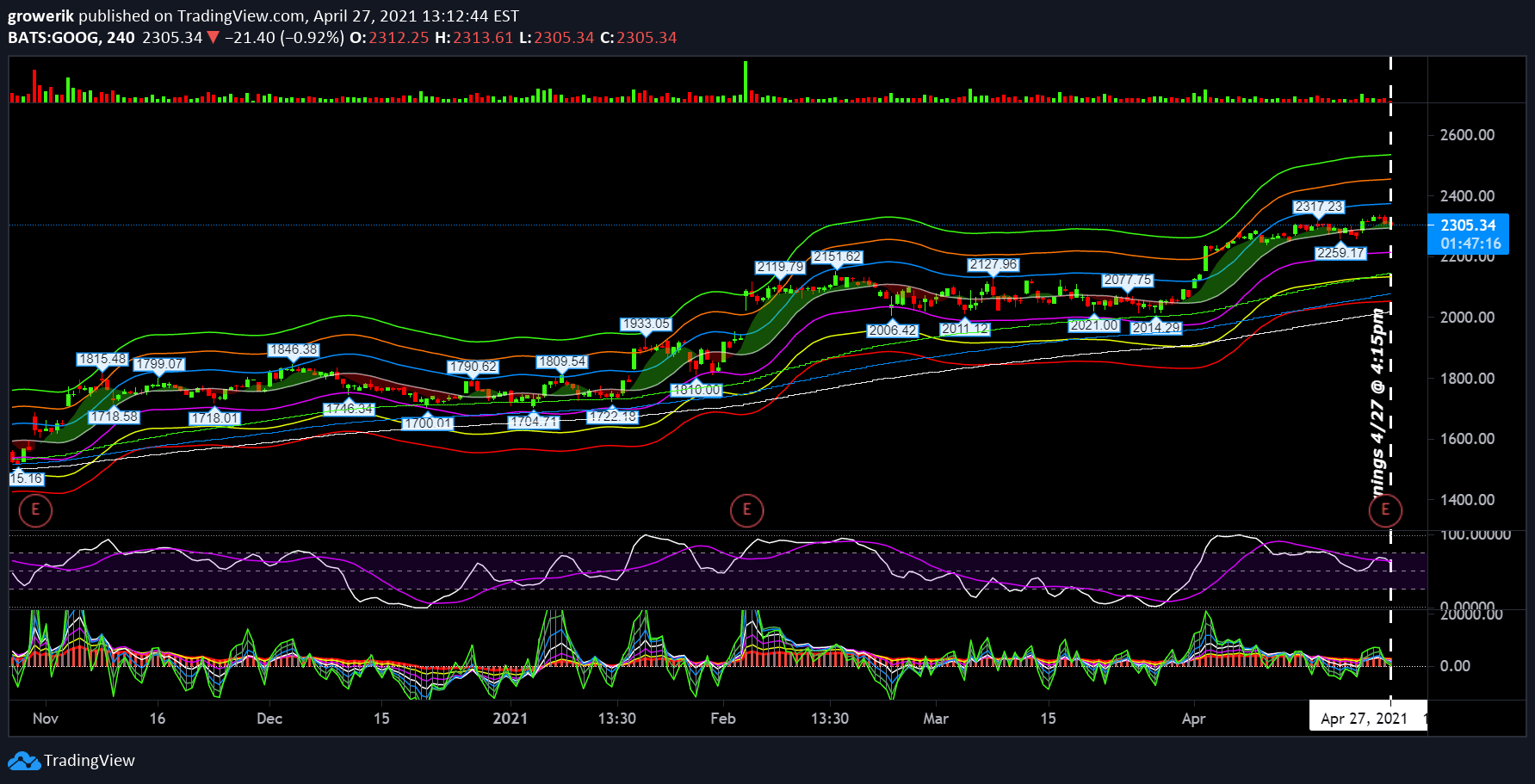Screen dimensions: 1535x784
Task: Click the 2014.29 price label
Action: coord(1156,328)
